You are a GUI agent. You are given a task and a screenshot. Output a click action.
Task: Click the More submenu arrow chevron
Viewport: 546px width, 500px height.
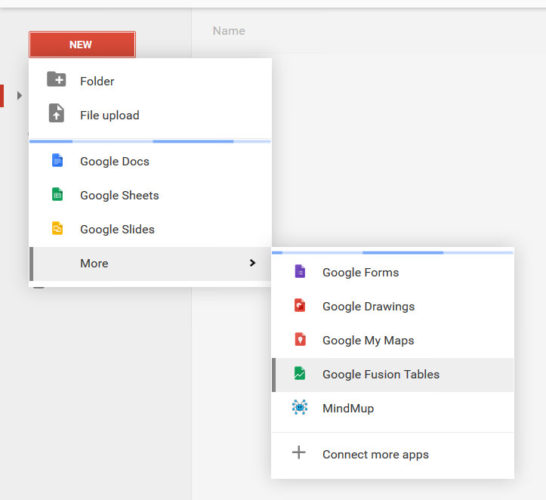[x=252, y=263]
